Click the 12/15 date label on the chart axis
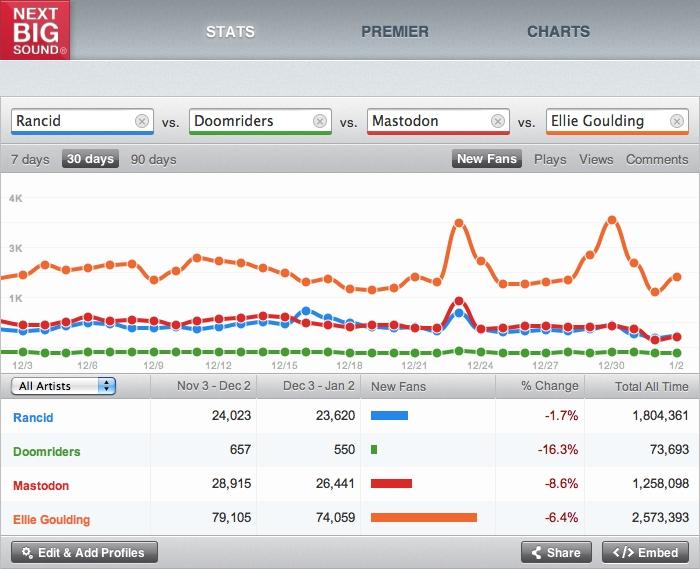The image size is (700, 569). 284,365
